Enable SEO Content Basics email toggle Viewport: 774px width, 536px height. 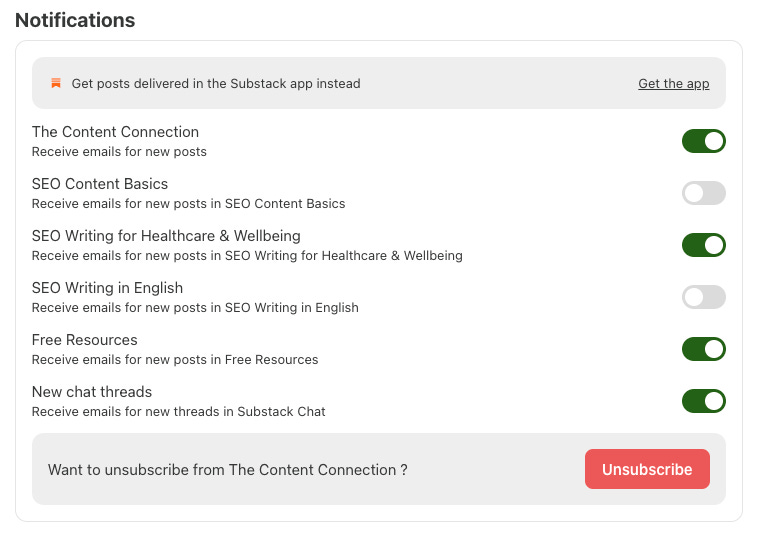703,193
